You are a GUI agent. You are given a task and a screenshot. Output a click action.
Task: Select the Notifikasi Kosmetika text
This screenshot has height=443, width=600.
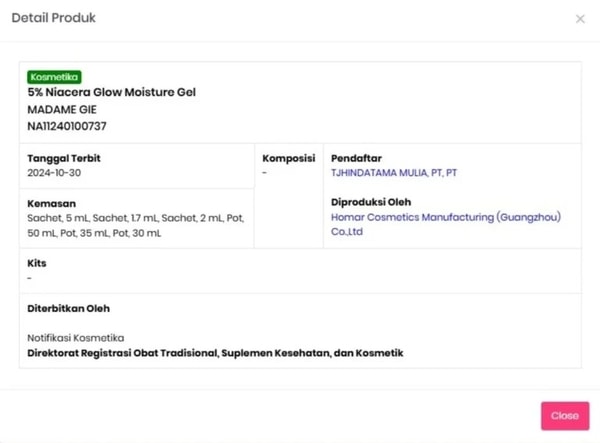pos(76,338)
